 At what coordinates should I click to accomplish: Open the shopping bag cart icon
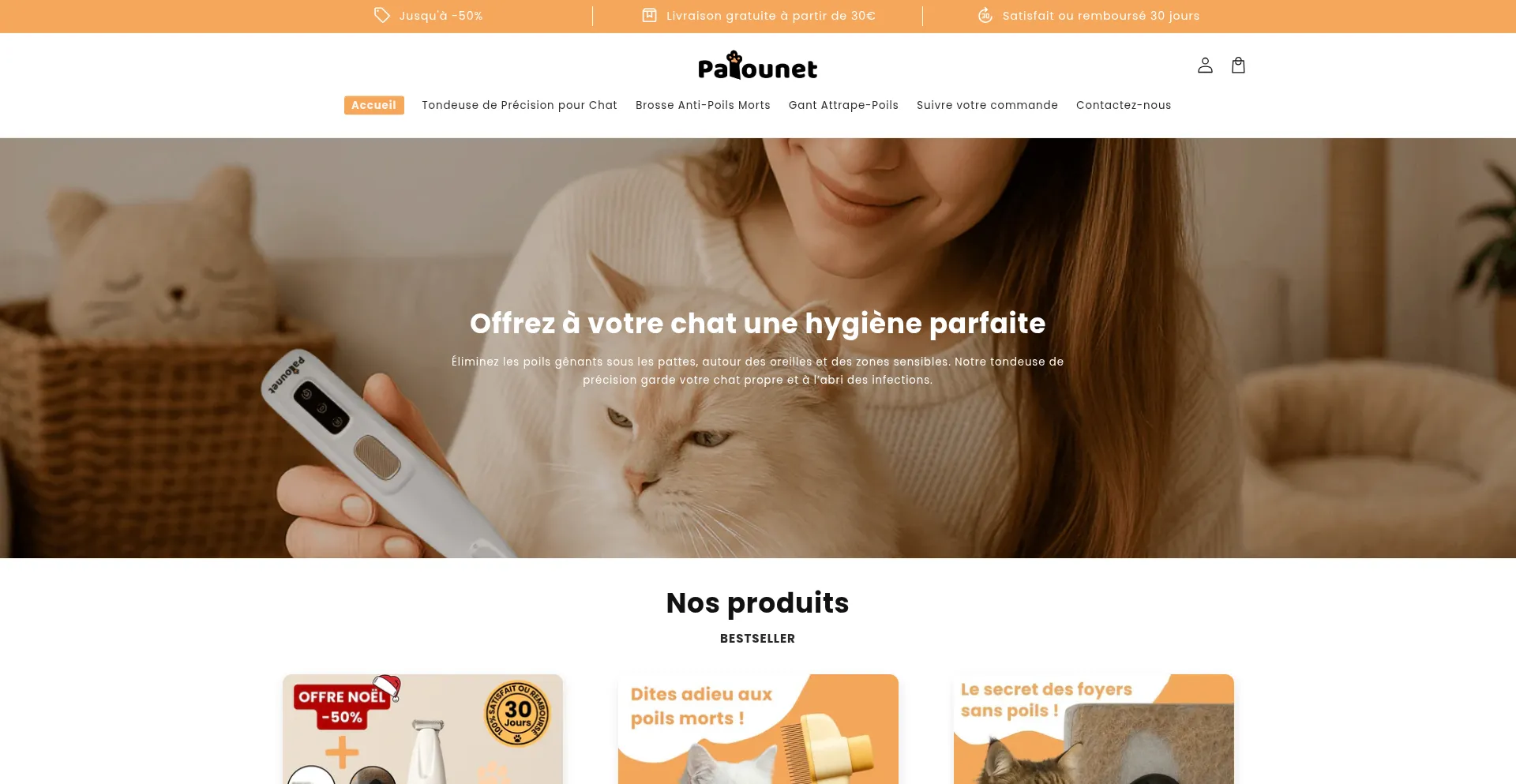click(x=1238, y=66)
